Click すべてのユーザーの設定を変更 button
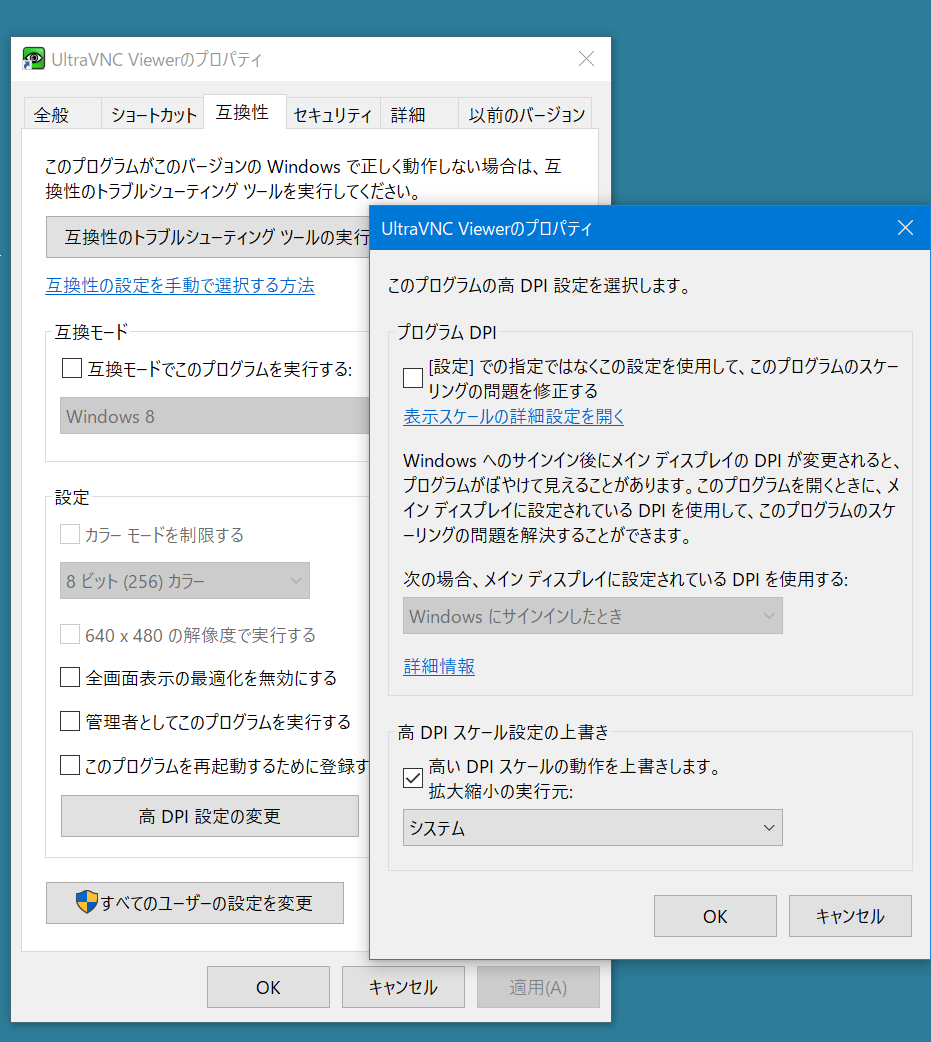The image size is (931, 1042). (x=195, y=903)
